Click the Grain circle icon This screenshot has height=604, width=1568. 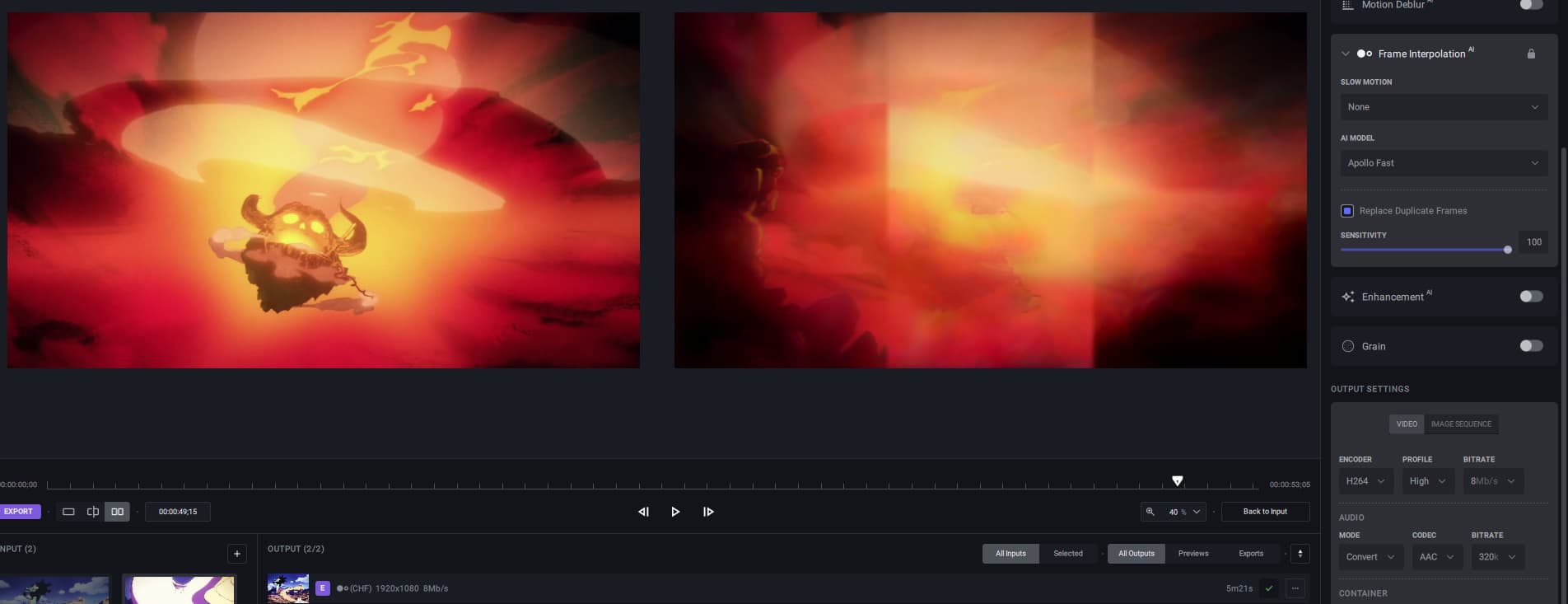pyautogui.click(x=1348, y=346)
